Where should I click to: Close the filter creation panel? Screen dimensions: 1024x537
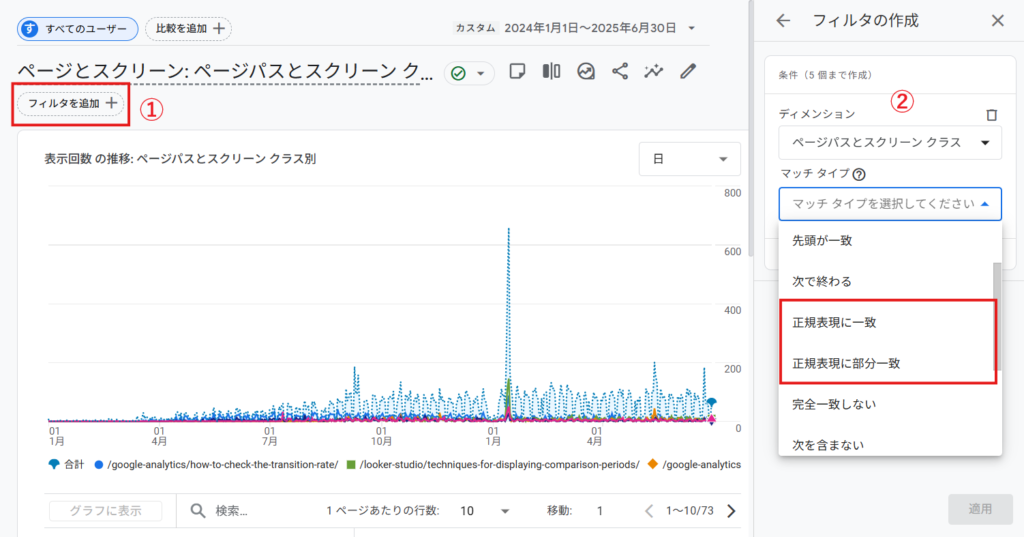[997, 21]
